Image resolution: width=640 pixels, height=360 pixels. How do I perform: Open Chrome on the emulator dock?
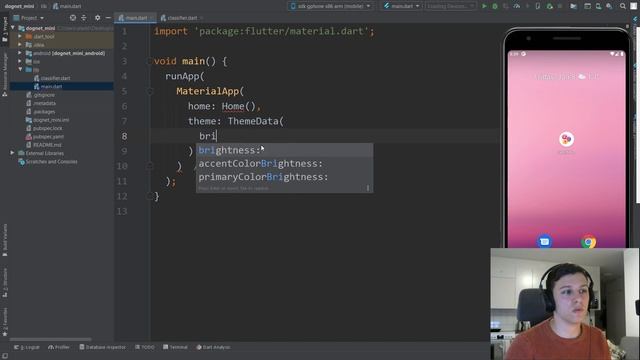pyautogui.click(x=588, y=242)
